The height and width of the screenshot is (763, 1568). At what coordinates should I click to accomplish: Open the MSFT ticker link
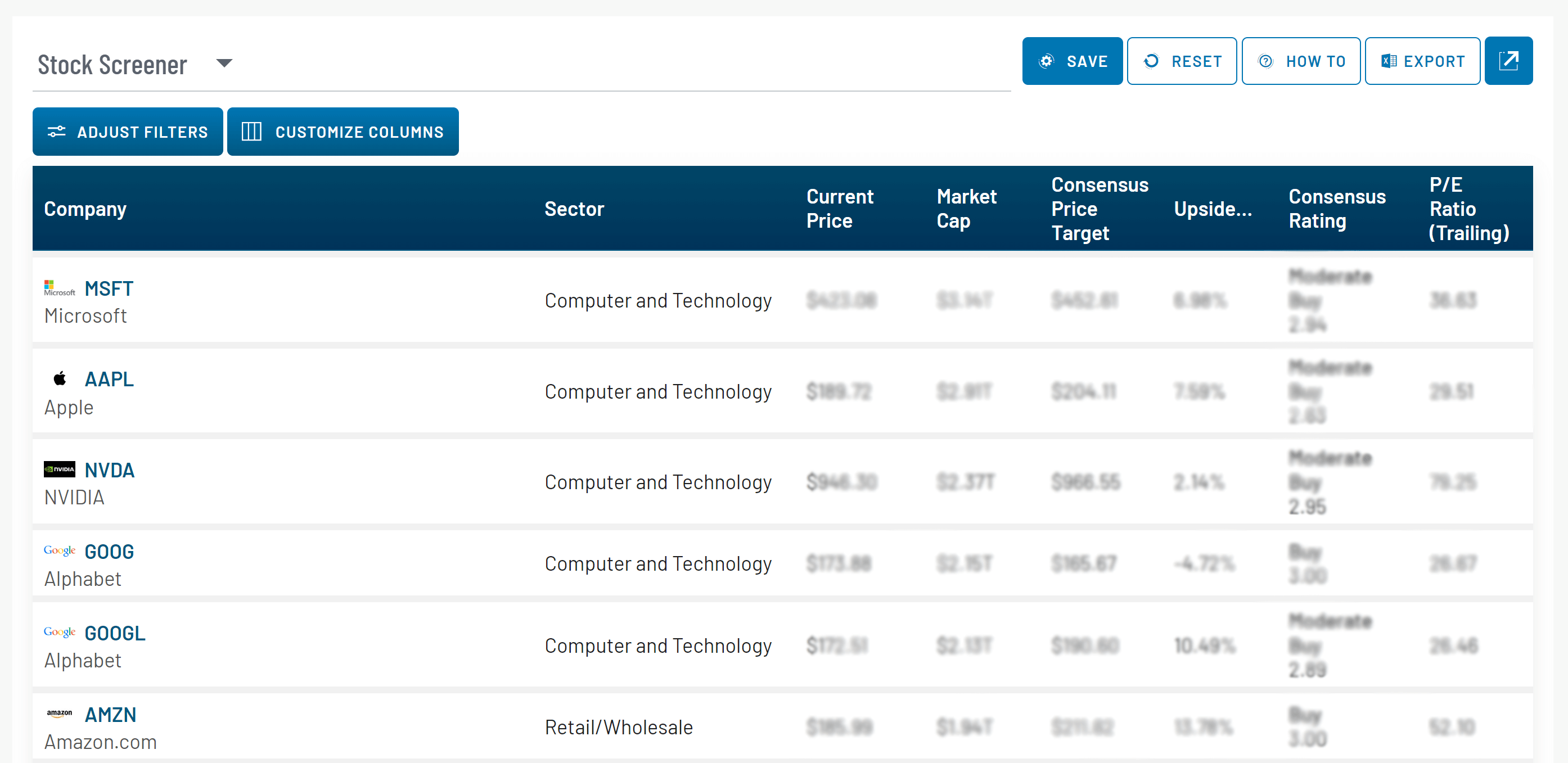[x=109, y=288]
